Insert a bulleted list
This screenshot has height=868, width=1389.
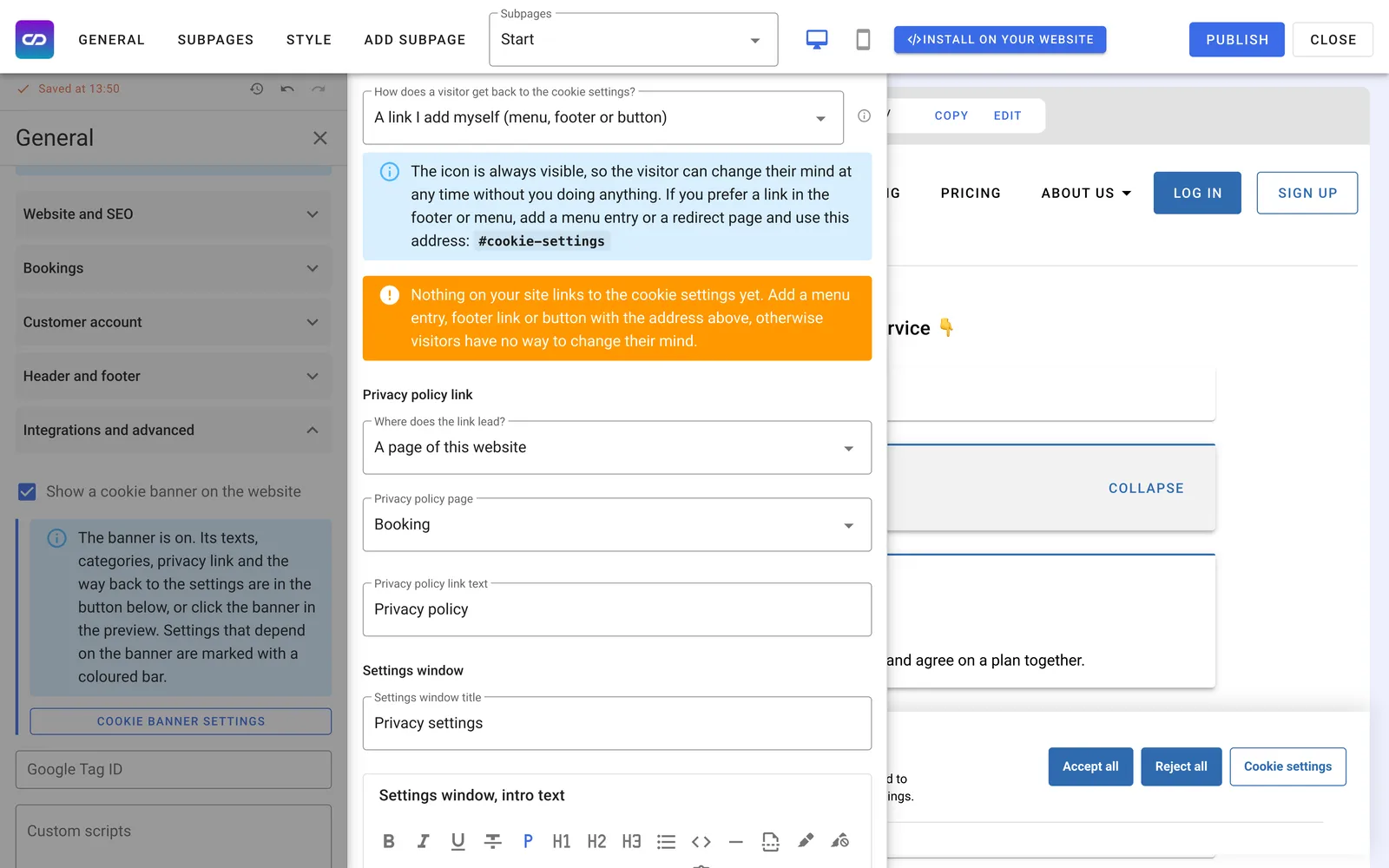pyautogui.click(x=666, y=841)
